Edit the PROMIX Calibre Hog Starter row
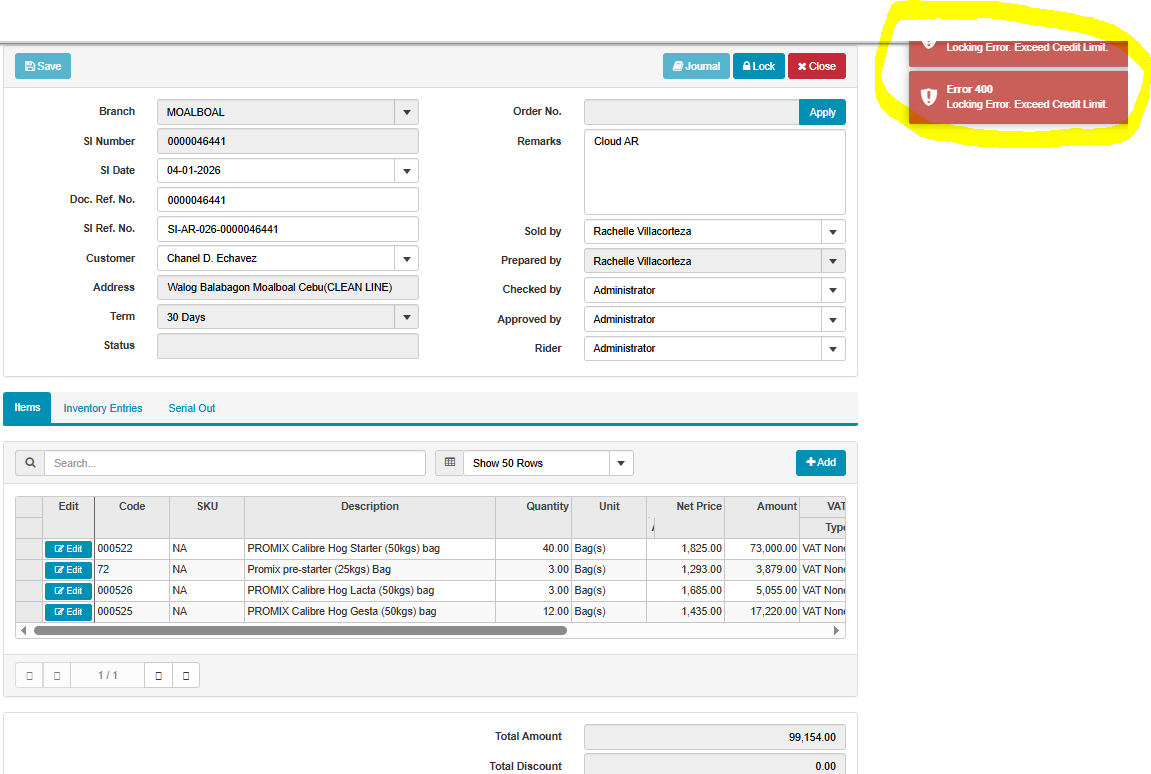 pos(68,549)
